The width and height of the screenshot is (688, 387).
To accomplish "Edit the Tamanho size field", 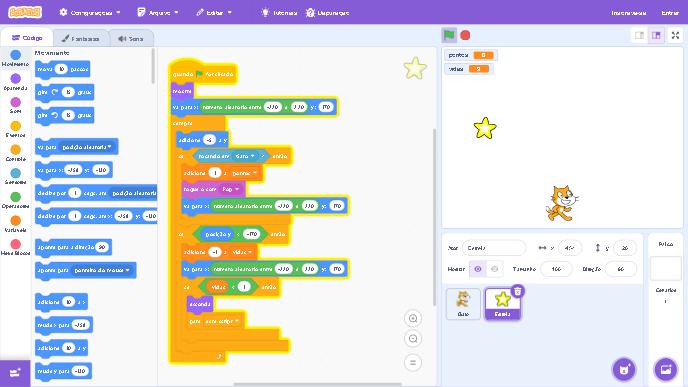I will [x=556, y=269].
